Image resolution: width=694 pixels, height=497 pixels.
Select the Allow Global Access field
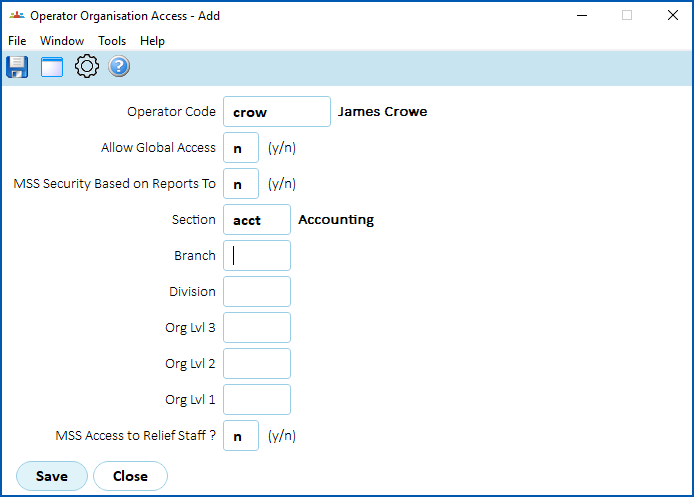pos(241,147)
